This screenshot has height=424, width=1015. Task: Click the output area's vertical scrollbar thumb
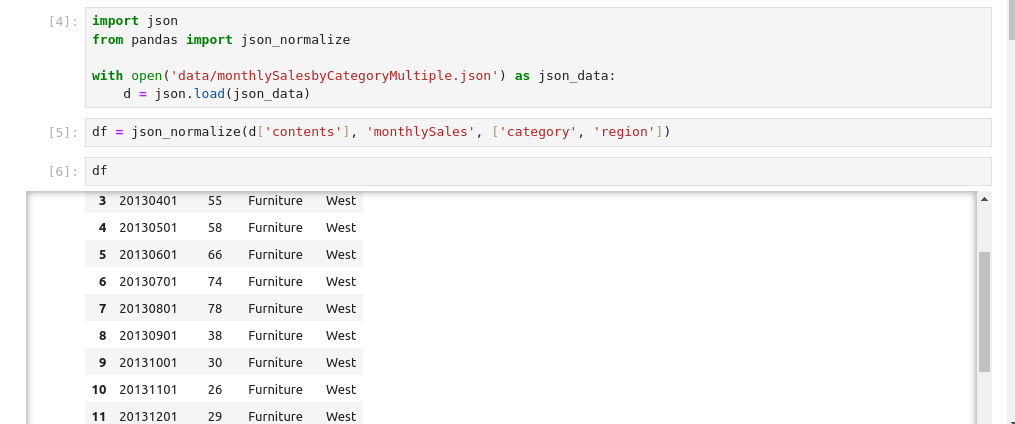[984, 310]
